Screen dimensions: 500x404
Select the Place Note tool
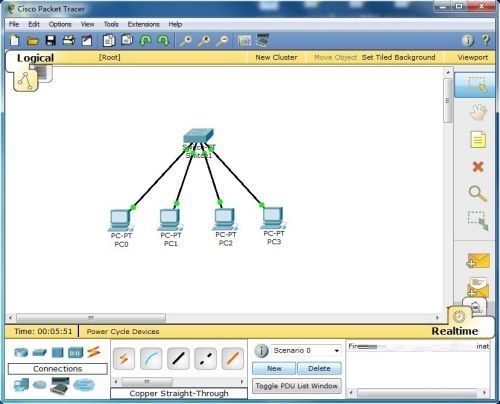(x=478, y=140)
